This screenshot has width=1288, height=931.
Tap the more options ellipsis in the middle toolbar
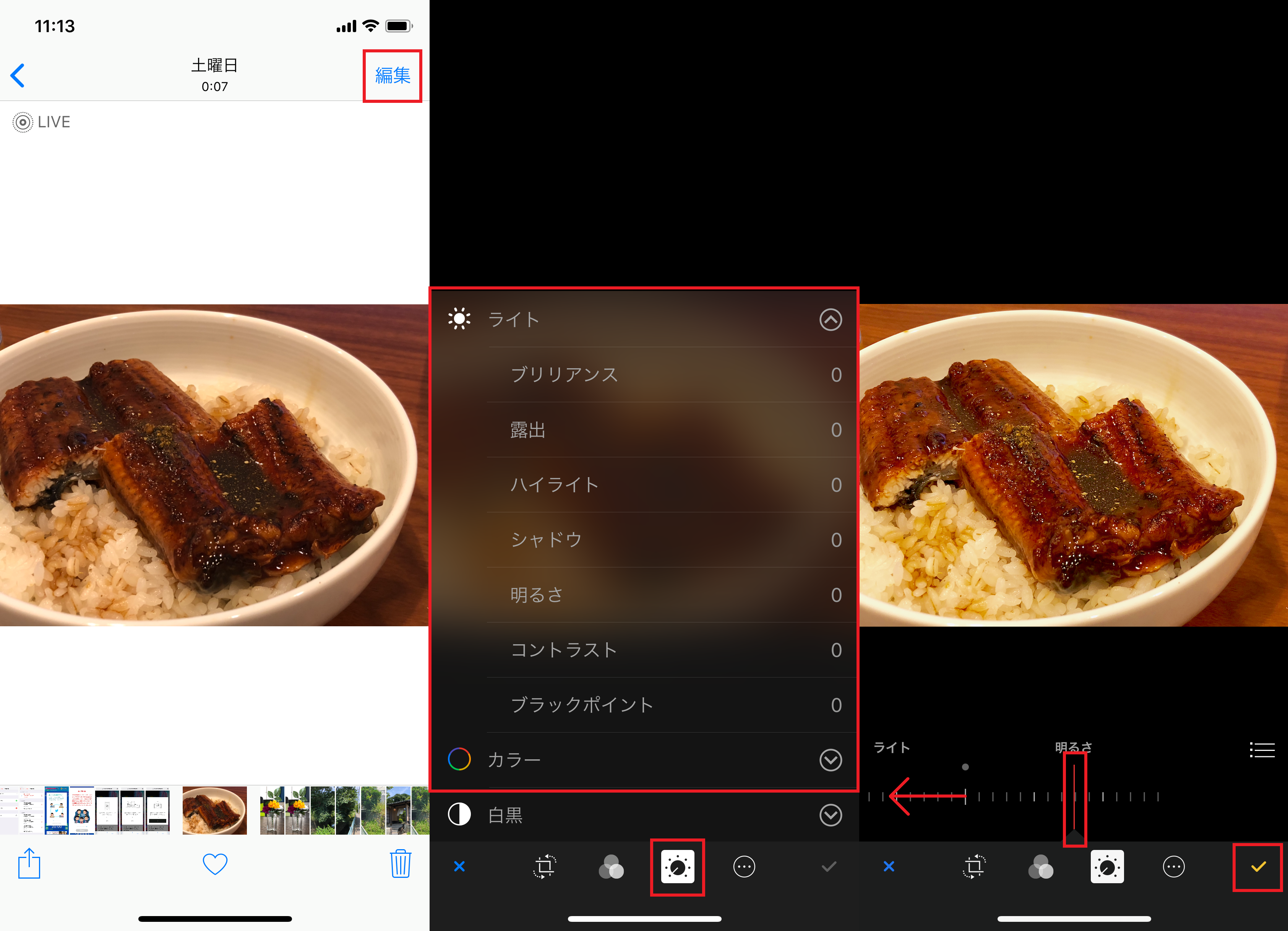(x=744, y=867)
